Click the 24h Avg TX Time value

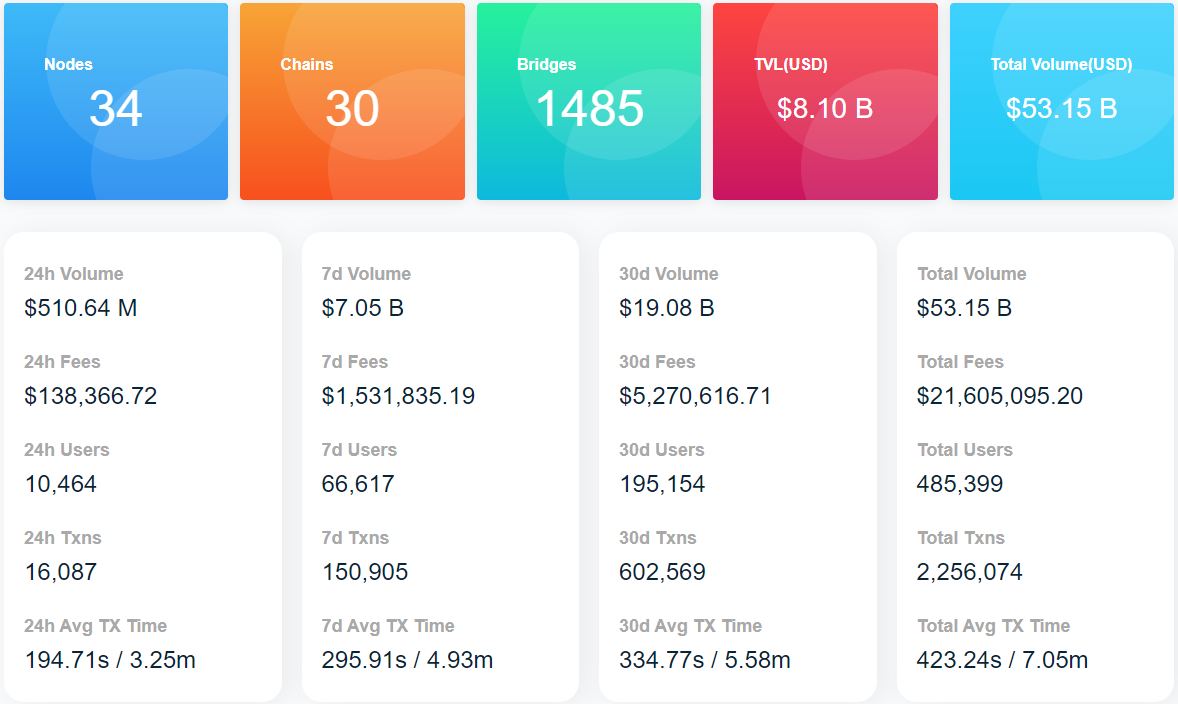(110, 660)
